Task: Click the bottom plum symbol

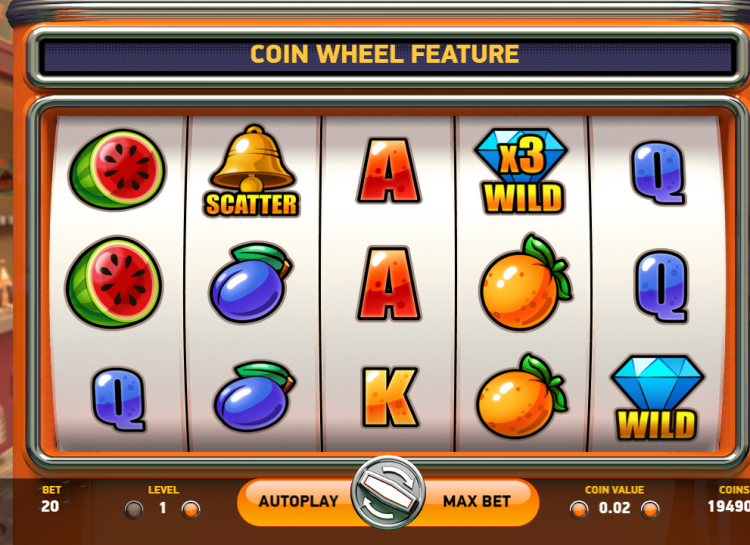Action: click(254, 396)
